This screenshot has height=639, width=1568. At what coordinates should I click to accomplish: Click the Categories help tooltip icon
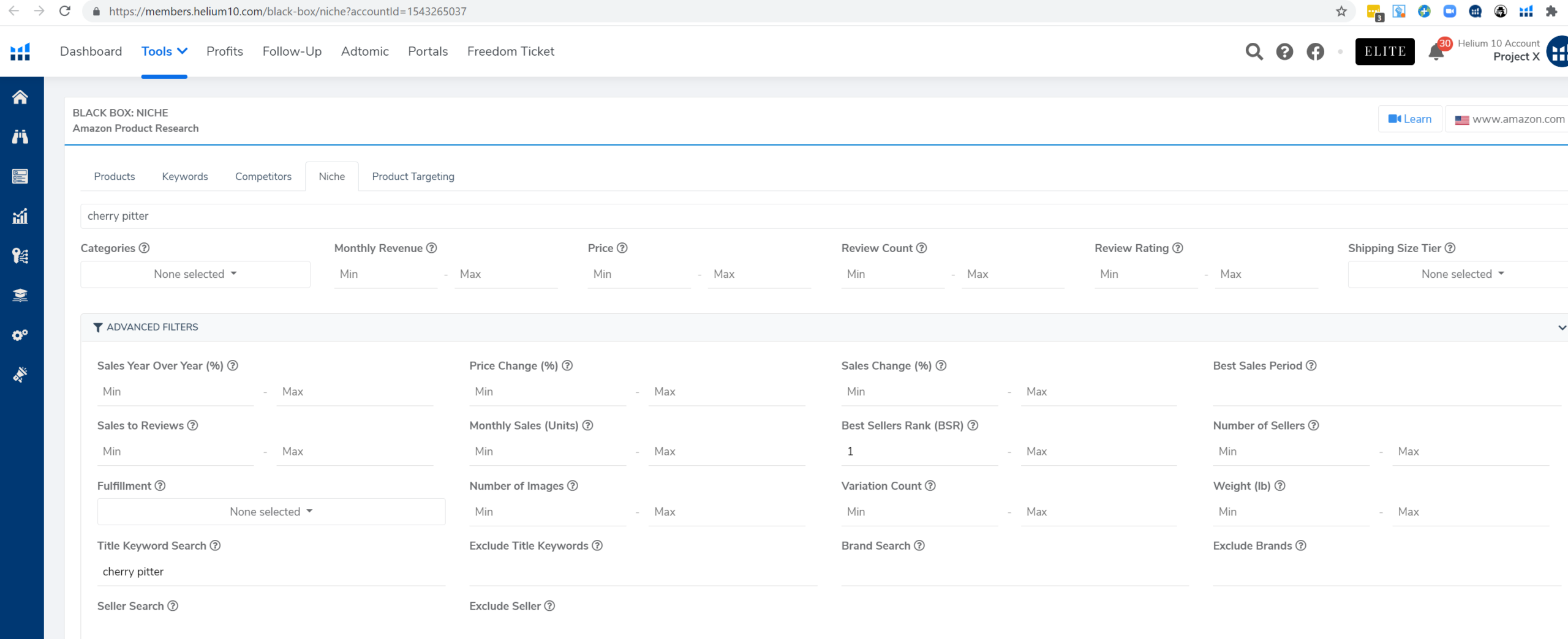pyautogui.click(x=144, y=248)
